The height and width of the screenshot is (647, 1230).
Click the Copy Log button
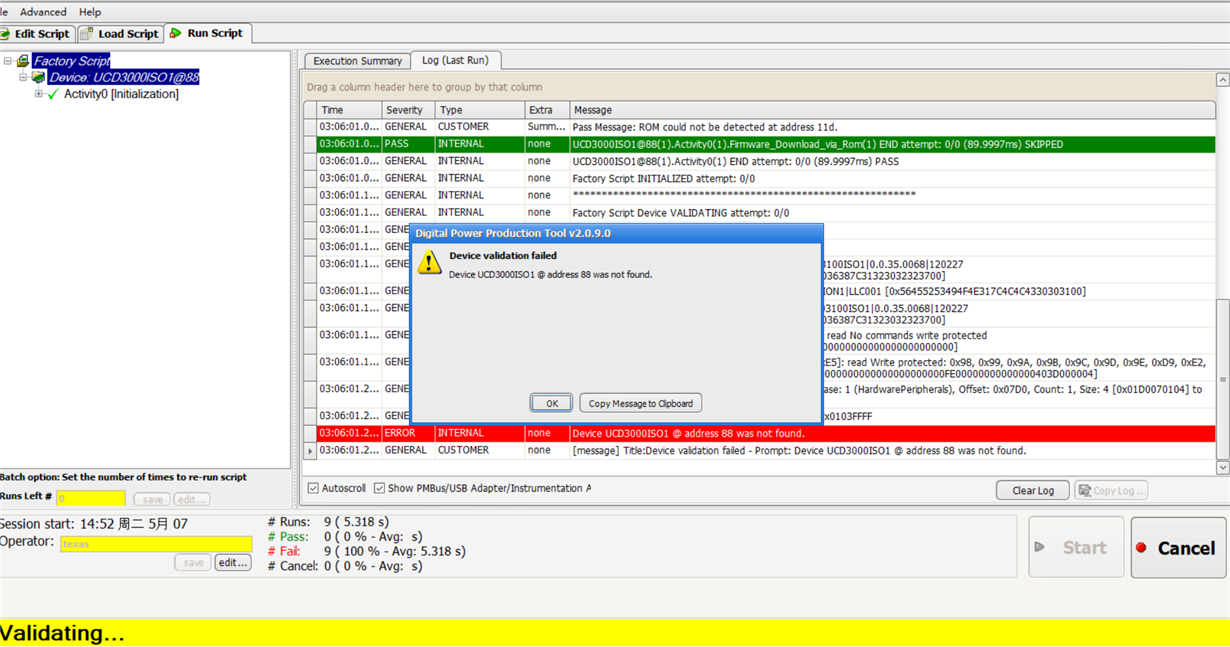pos(1110,490)
